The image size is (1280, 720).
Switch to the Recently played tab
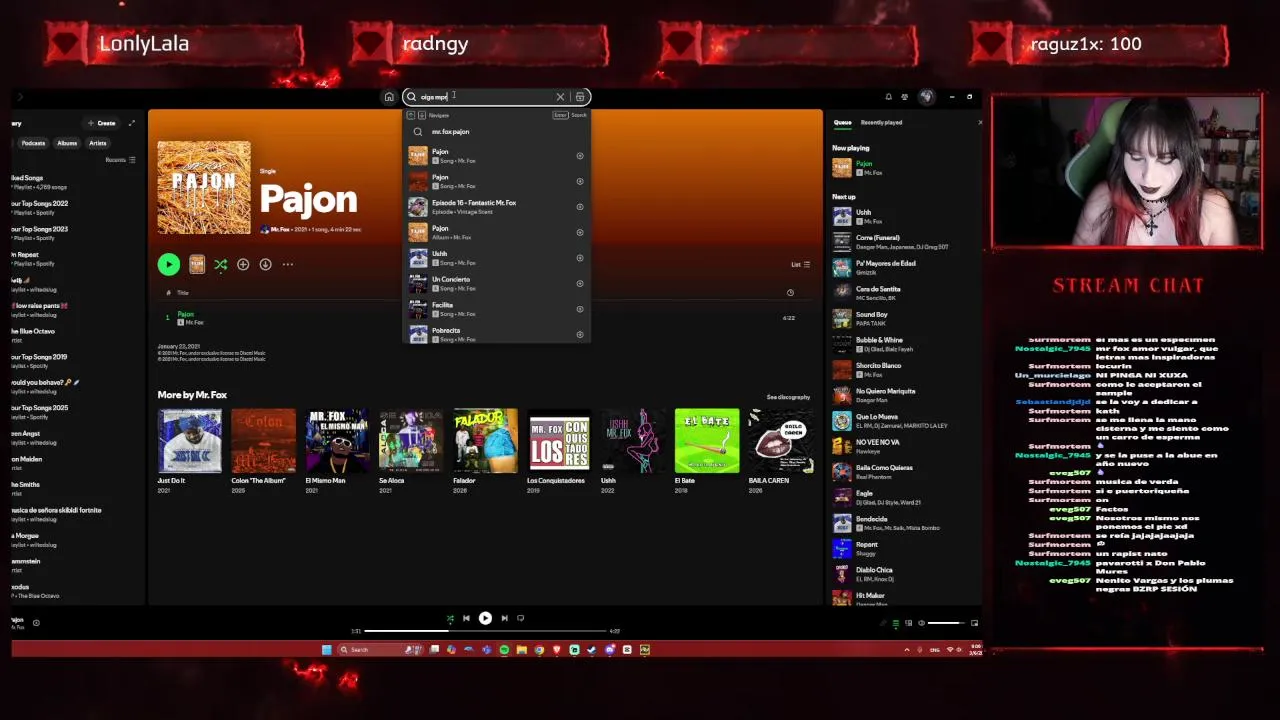point(881,123)
